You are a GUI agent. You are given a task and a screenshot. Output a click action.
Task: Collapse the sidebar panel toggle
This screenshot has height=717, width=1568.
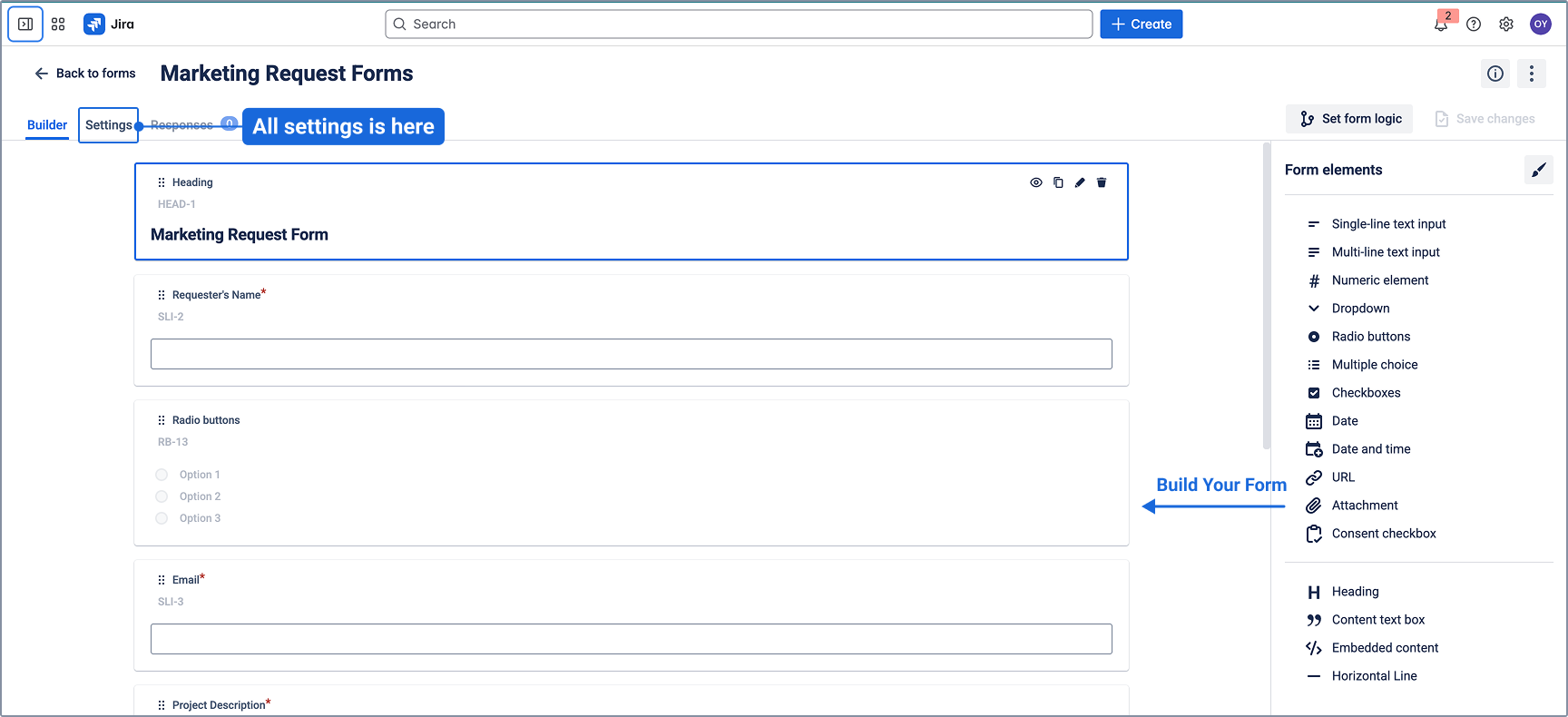tap(25, 25)
